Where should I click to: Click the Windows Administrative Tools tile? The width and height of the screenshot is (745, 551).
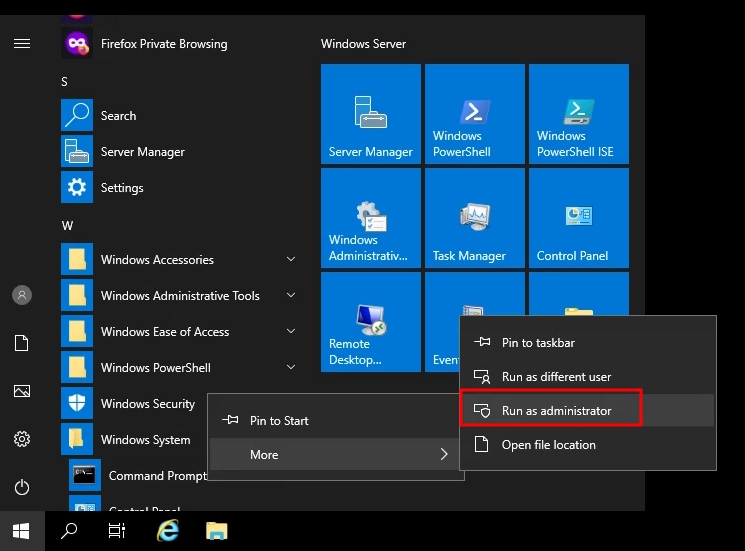371,217
